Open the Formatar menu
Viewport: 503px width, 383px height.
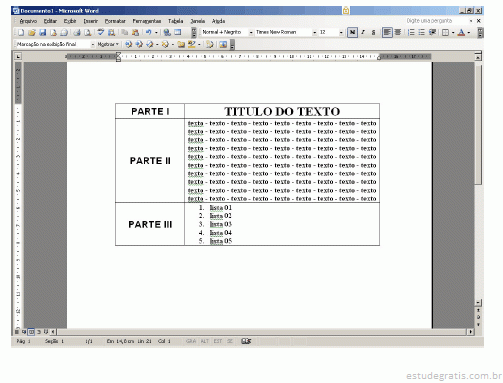click(x=115, y=21)
